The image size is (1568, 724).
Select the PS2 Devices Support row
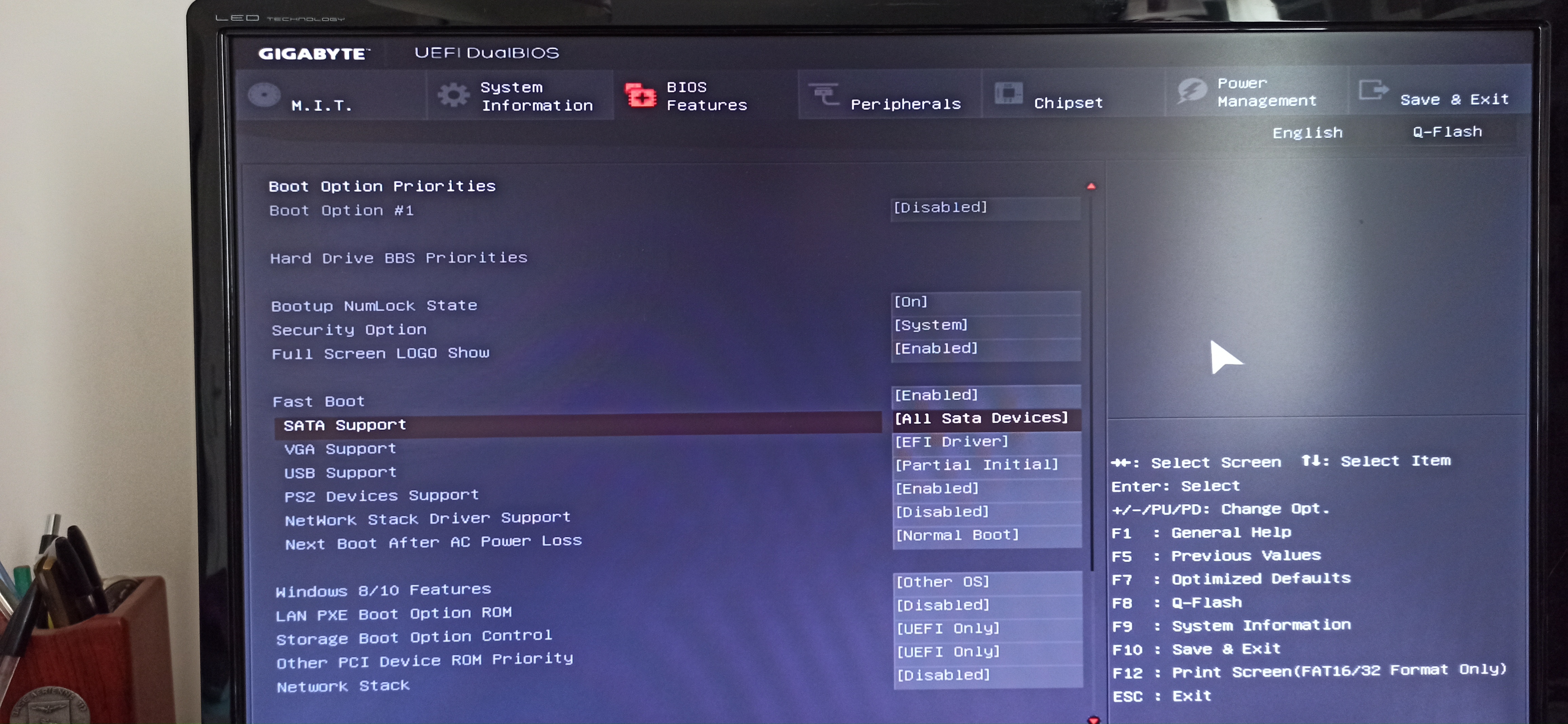pyautogui.click(x=381, y=496)
